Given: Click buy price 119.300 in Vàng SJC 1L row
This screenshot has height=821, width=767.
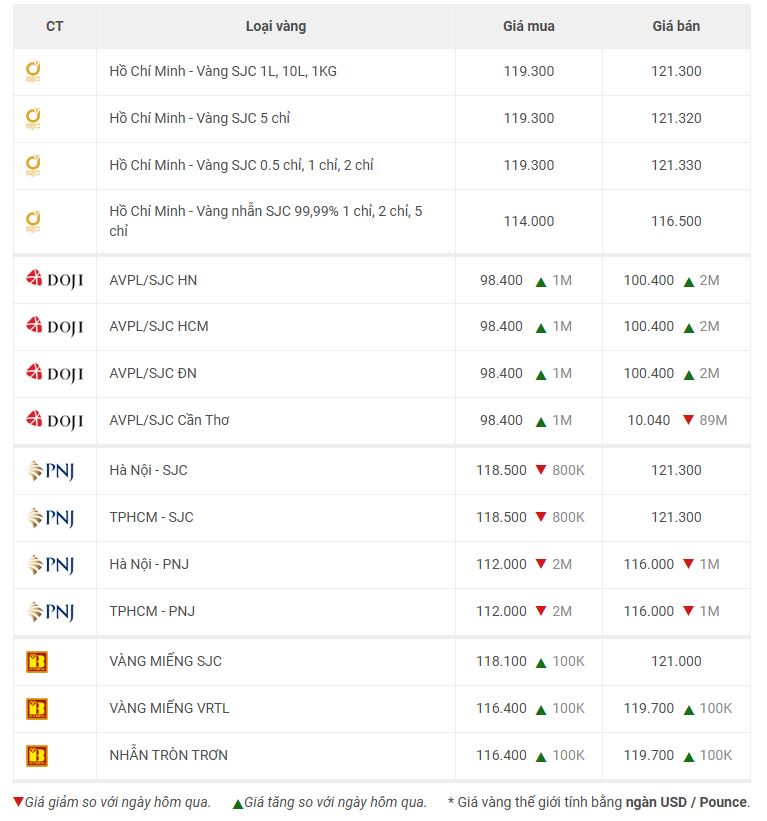Looking at the screenshot, I should [529, 71].
